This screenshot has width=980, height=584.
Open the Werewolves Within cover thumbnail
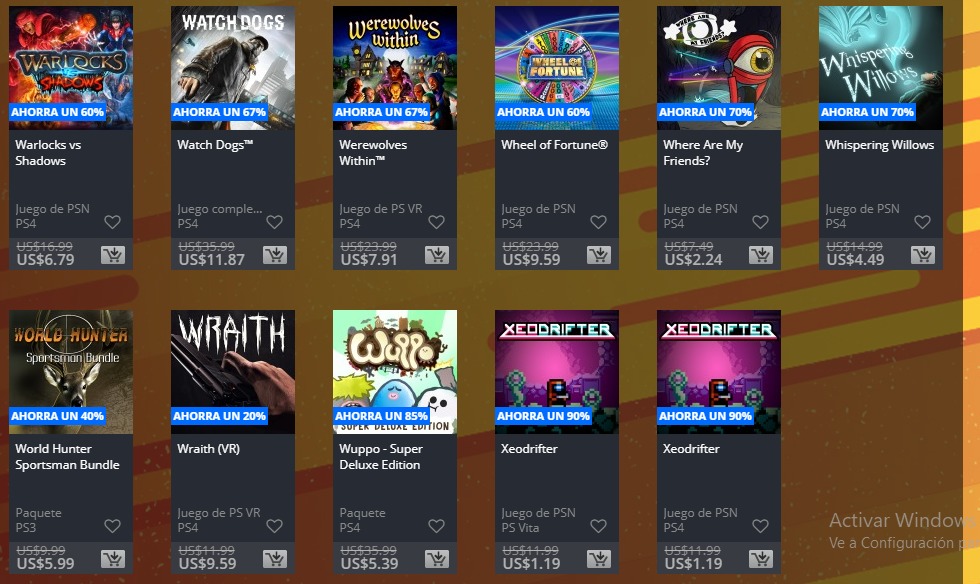click(395, 68)
